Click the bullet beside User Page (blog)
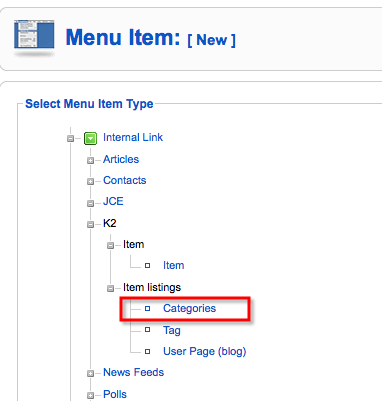This screenshot has height=401, width=382. point(147,351)
